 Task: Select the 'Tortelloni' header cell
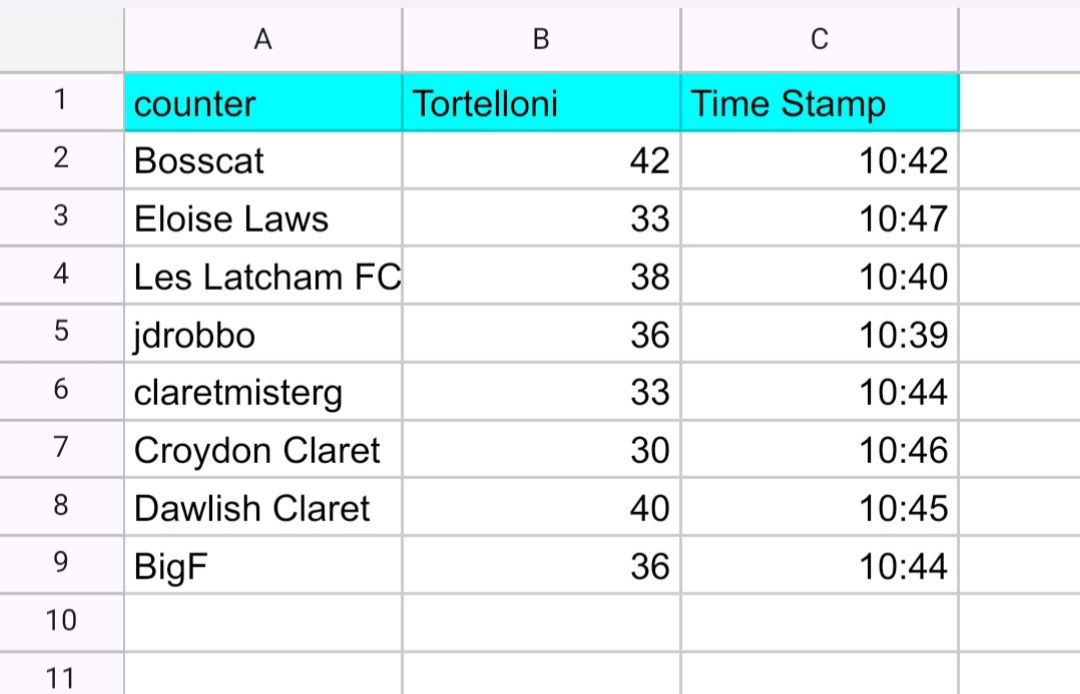point(541,102)
